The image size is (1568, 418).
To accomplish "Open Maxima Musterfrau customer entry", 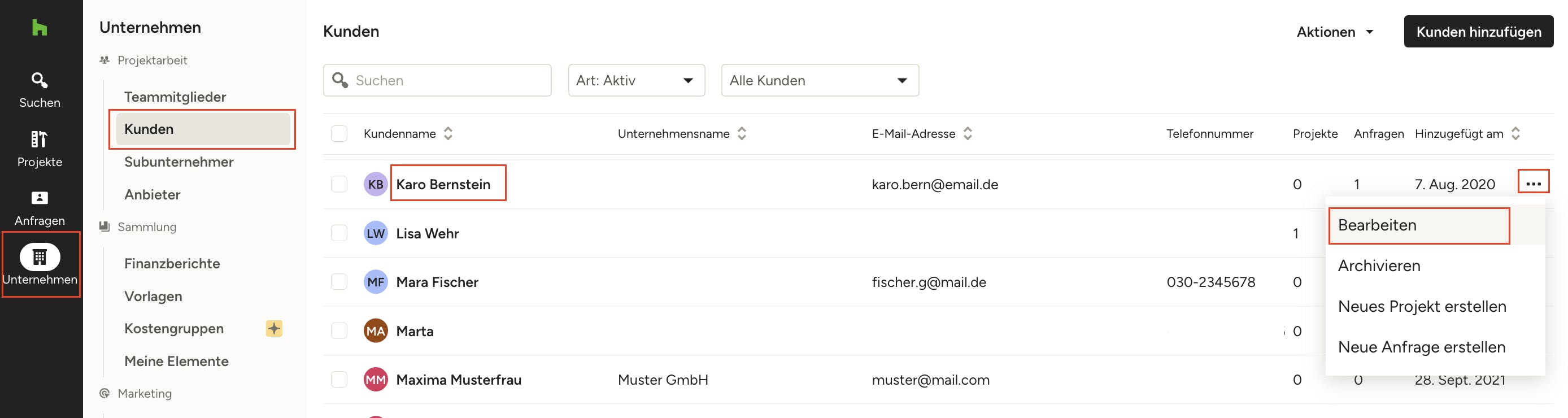I will point(458,380).
